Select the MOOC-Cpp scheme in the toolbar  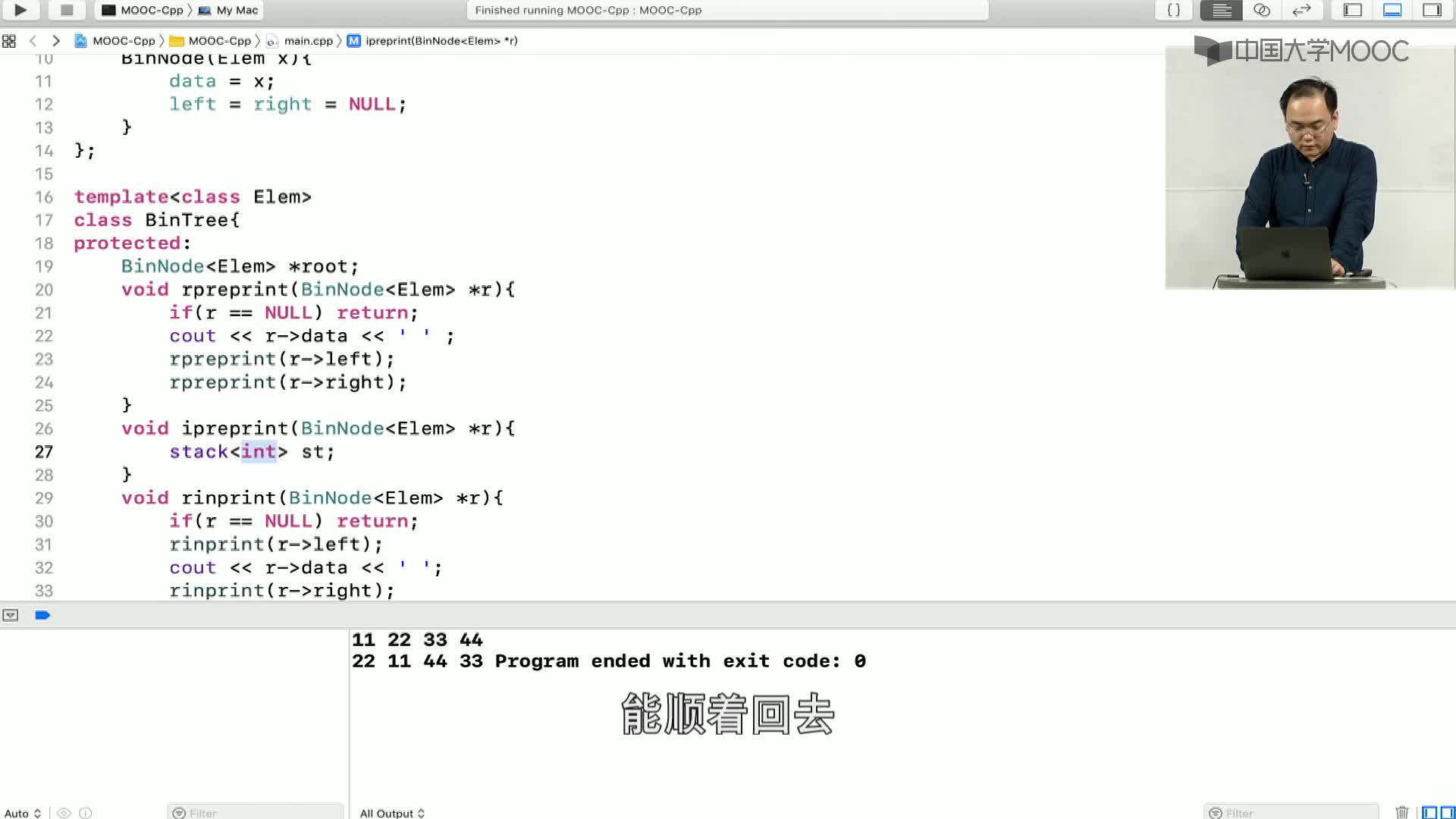pyautogui.click(x=143, y=10)
